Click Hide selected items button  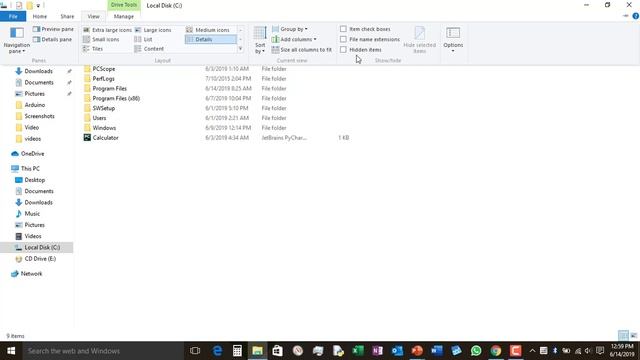pos(420,40)
